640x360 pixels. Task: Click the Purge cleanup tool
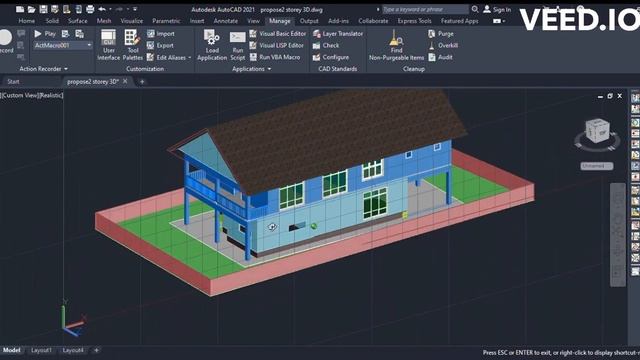pos(441,33)
